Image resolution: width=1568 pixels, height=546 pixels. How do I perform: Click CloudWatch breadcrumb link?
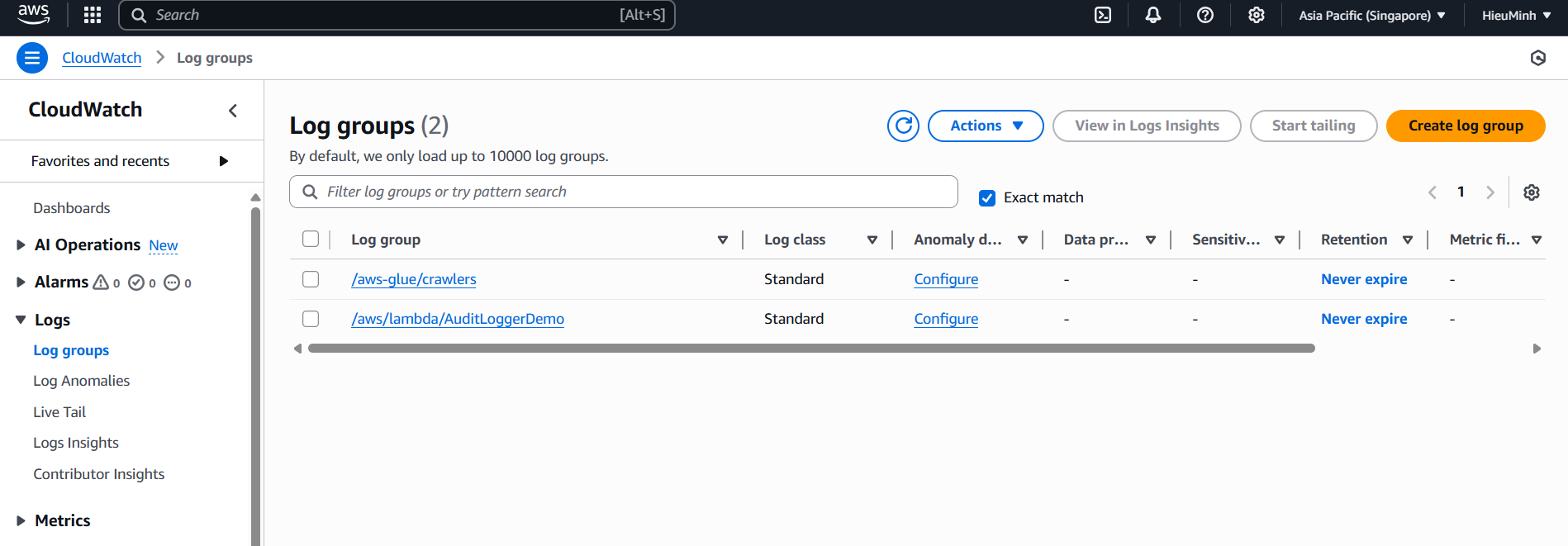tap(102, 58)
